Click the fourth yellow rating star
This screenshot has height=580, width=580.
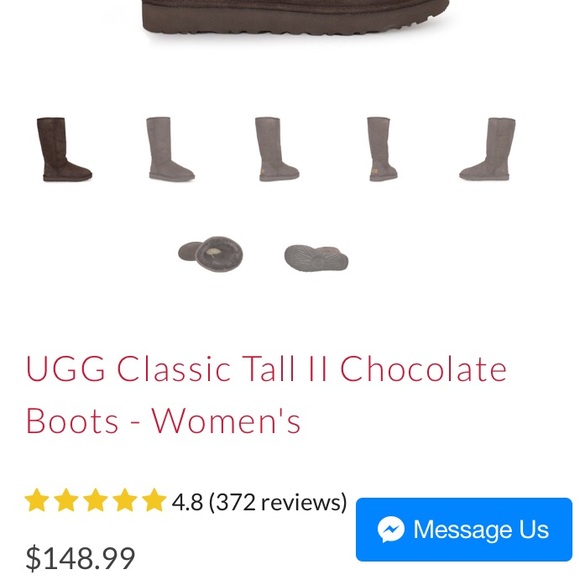tap(125, 500)
